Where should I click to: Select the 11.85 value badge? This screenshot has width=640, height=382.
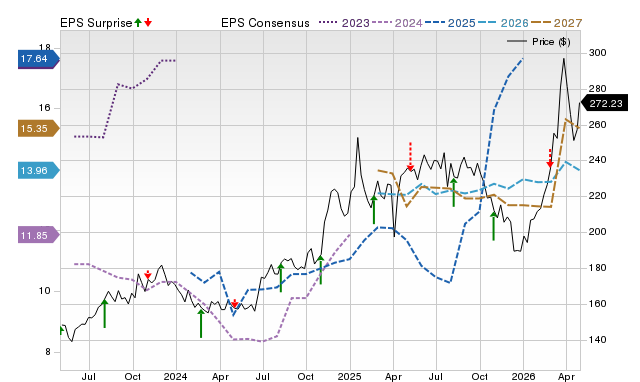point(39,235)
